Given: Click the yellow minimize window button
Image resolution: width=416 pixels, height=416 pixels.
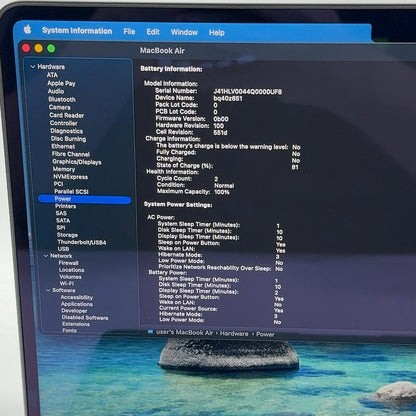Looking at the screenshot, I should pyautogui.click(x=39, y=48).
